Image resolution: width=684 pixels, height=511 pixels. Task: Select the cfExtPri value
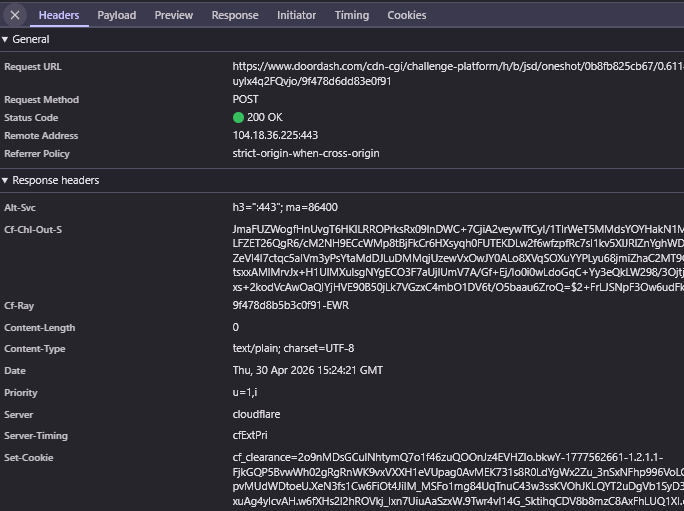click(x=250, y=436)
